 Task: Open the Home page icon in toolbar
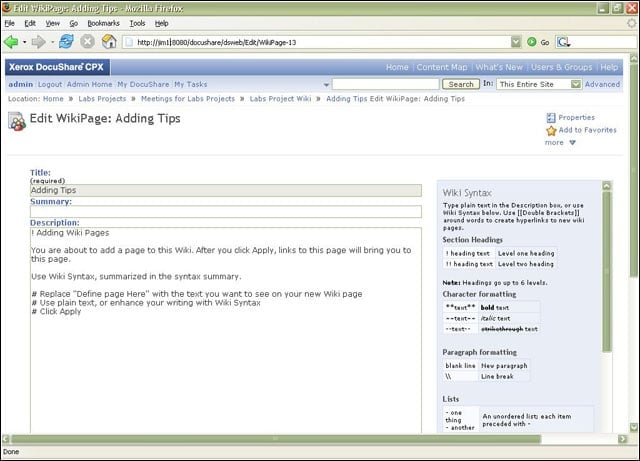tap(109, 42)
